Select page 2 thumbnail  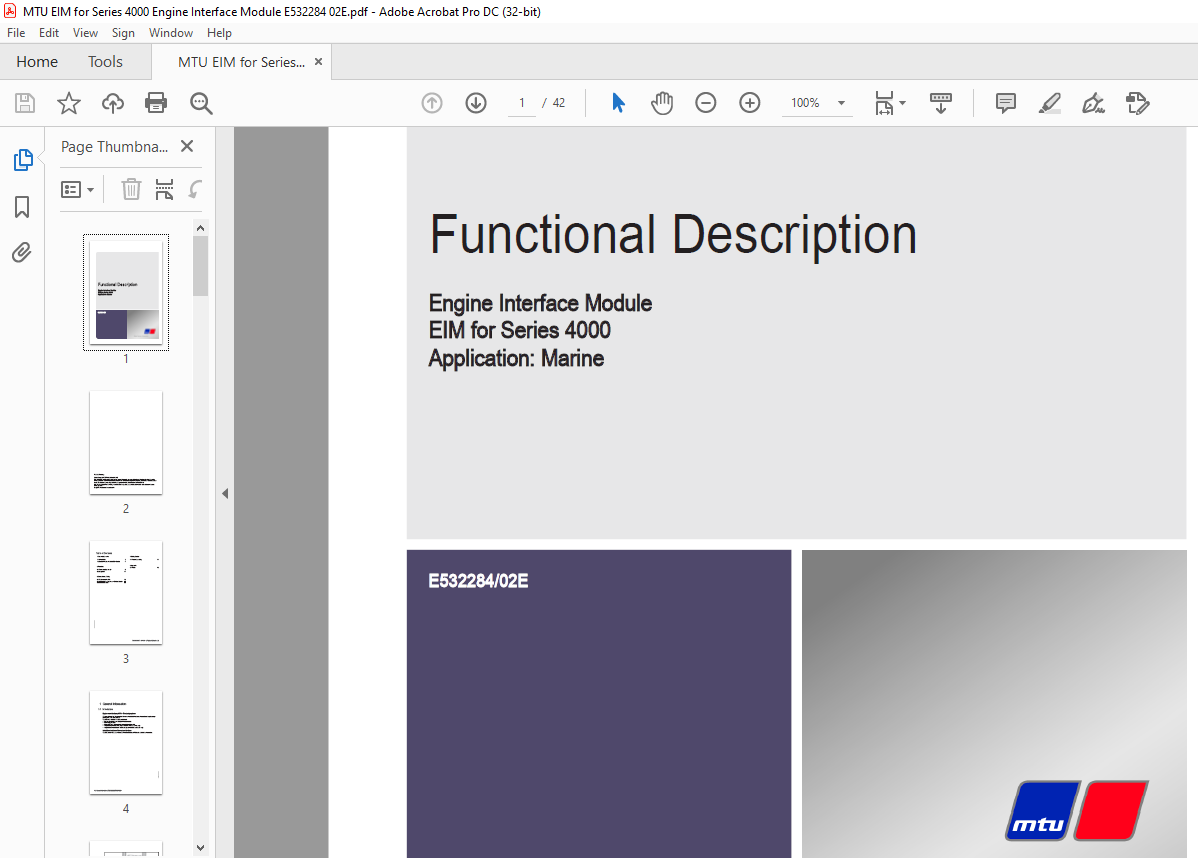pos(126,442)
